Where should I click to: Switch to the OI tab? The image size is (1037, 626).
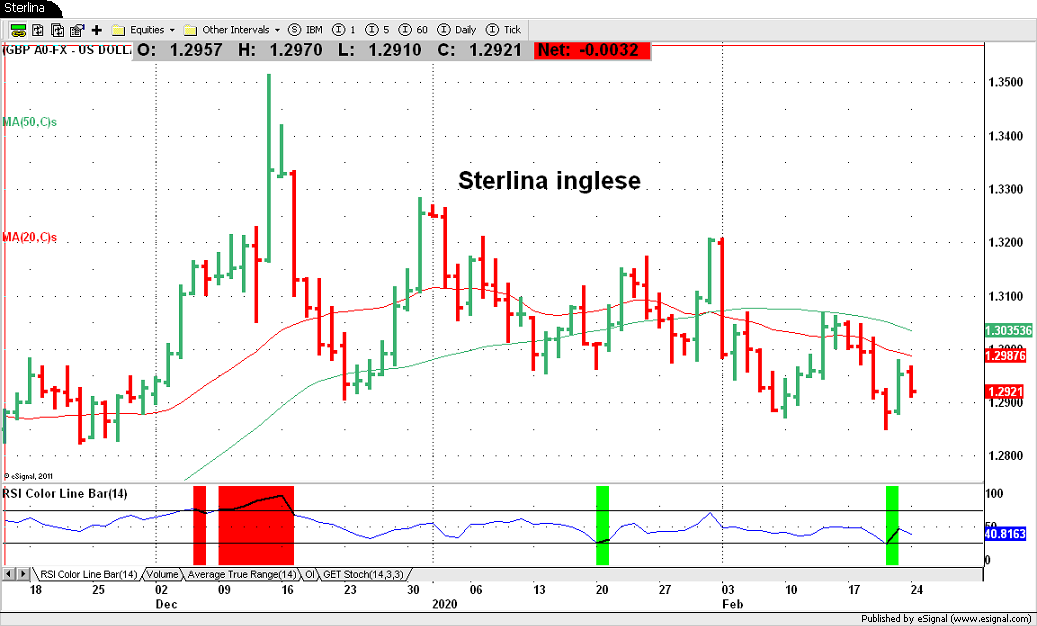310,574
